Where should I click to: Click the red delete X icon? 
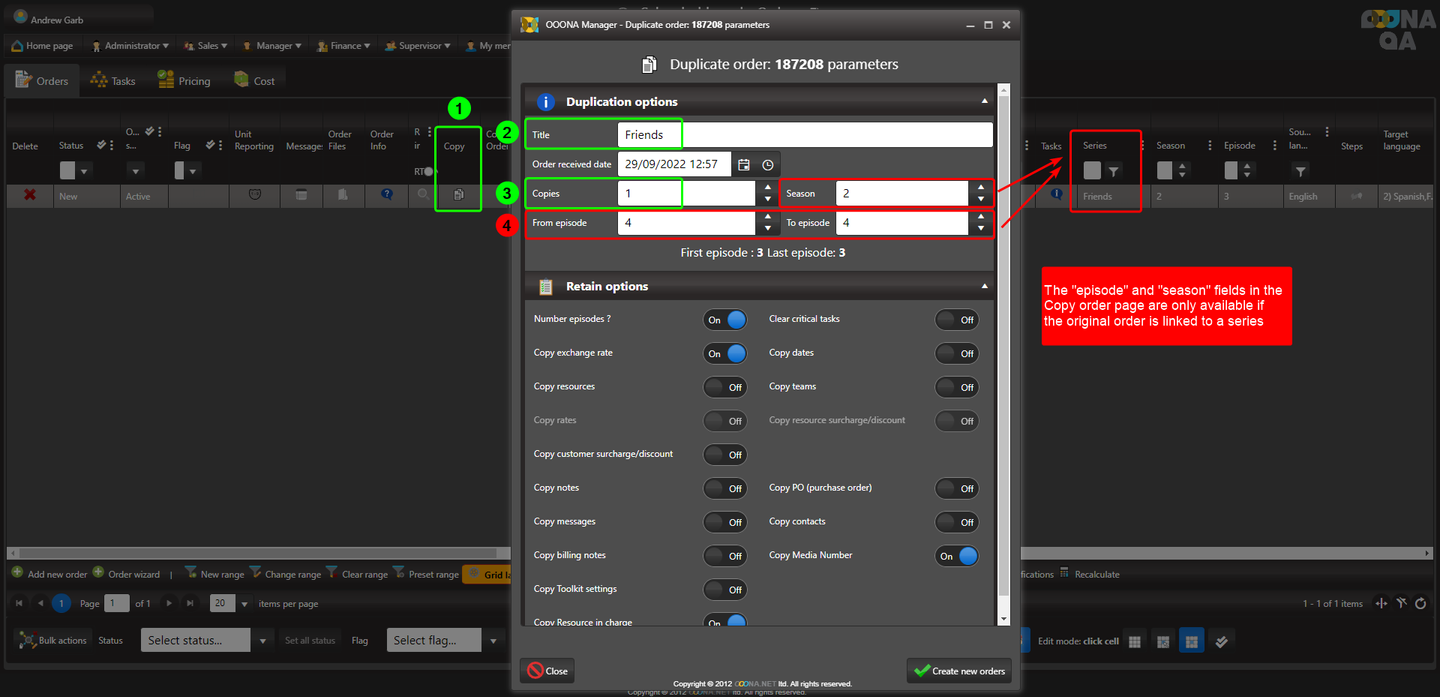pyautogui.click(x=30, y=195)
